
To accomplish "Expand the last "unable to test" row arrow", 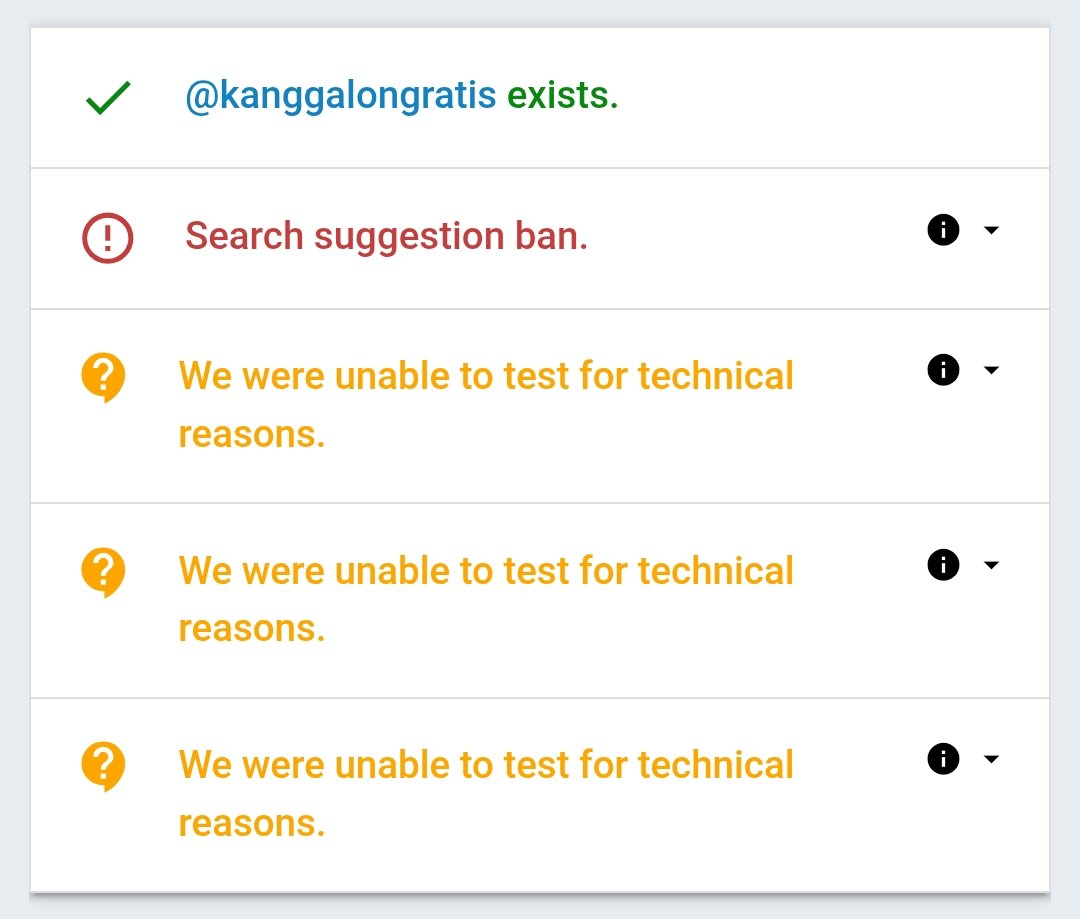I will [991, 759].
